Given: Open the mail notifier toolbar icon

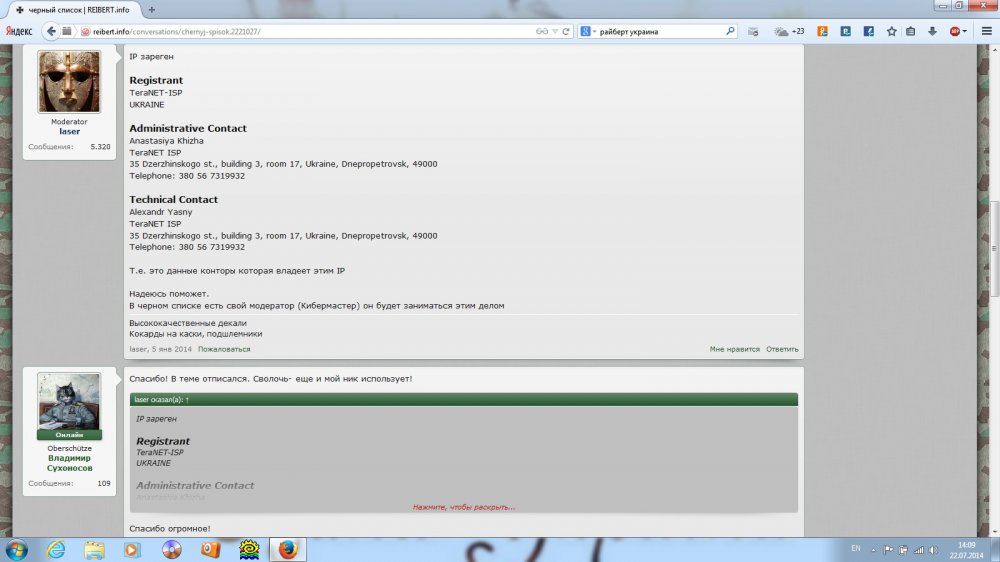Looking at the screenshot, I should (x=753, y=31).
